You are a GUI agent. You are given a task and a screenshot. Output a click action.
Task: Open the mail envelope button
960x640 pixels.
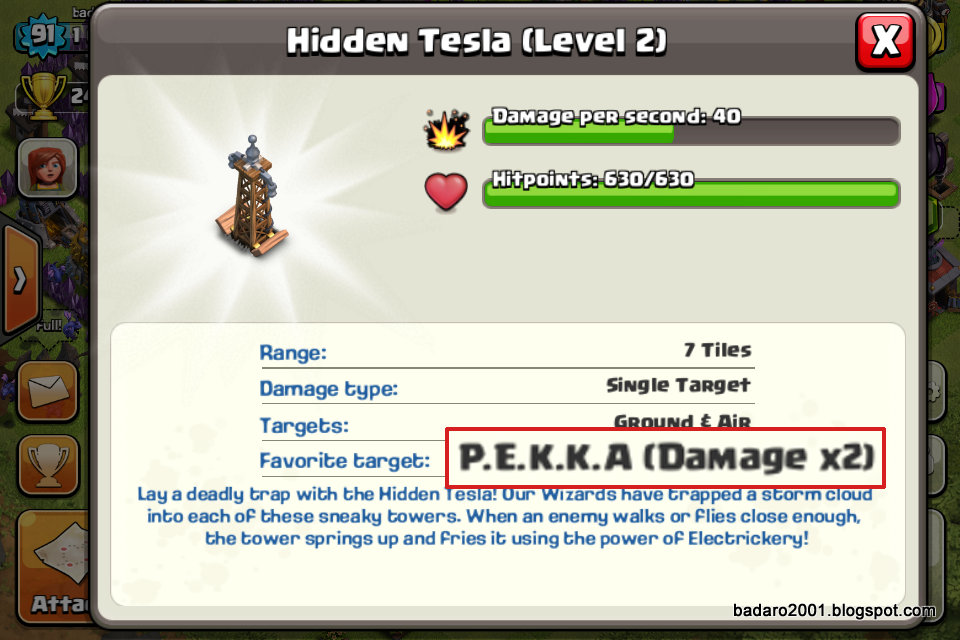pos(48,392)
